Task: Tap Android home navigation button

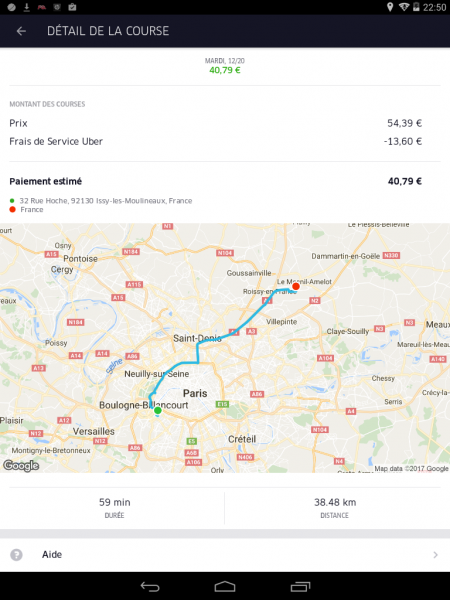Action: tap(225, 586)
